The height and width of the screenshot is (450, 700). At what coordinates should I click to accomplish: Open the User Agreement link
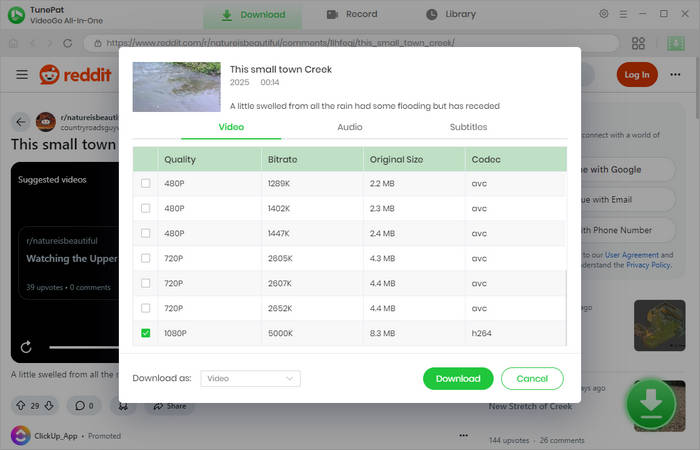pyautogui.click(x=632, y=255)
